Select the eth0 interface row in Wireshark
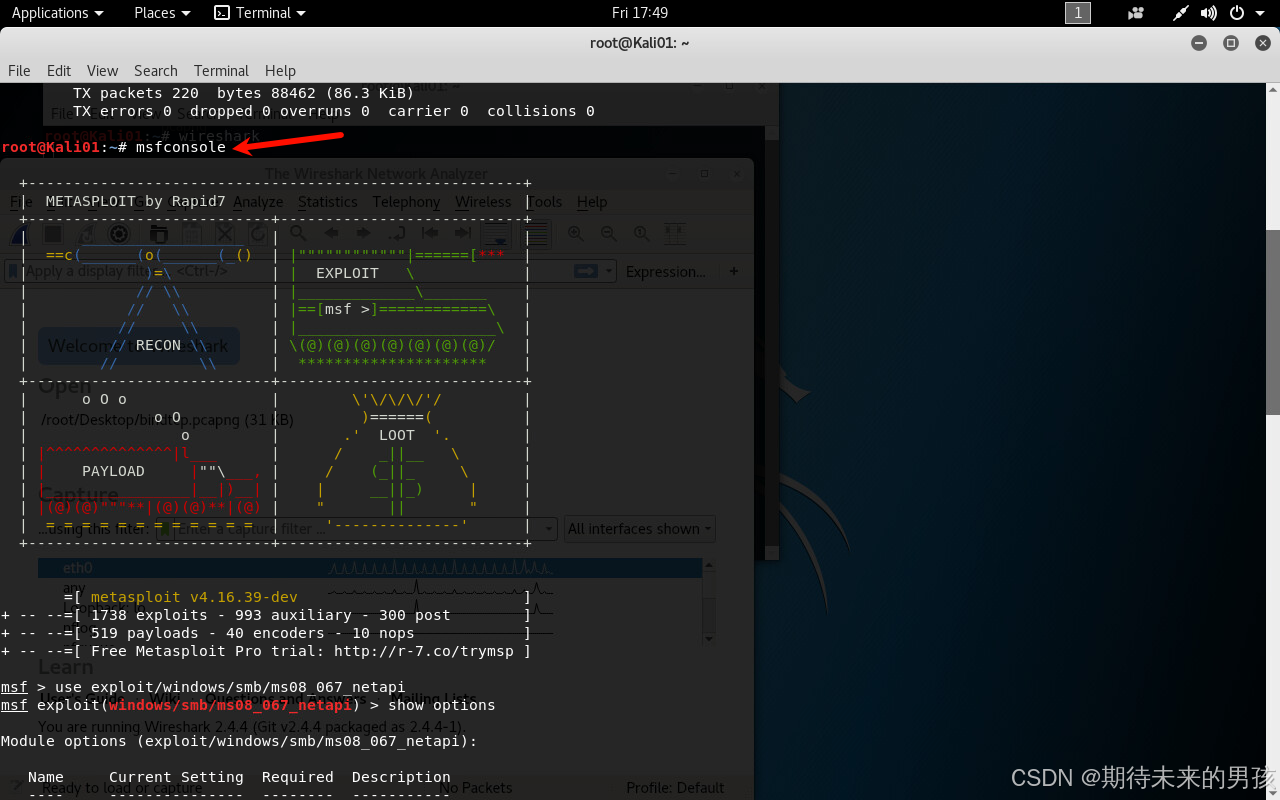This screenshot has height=800, width=1280. pyautogui.click(x=370, y=568)
